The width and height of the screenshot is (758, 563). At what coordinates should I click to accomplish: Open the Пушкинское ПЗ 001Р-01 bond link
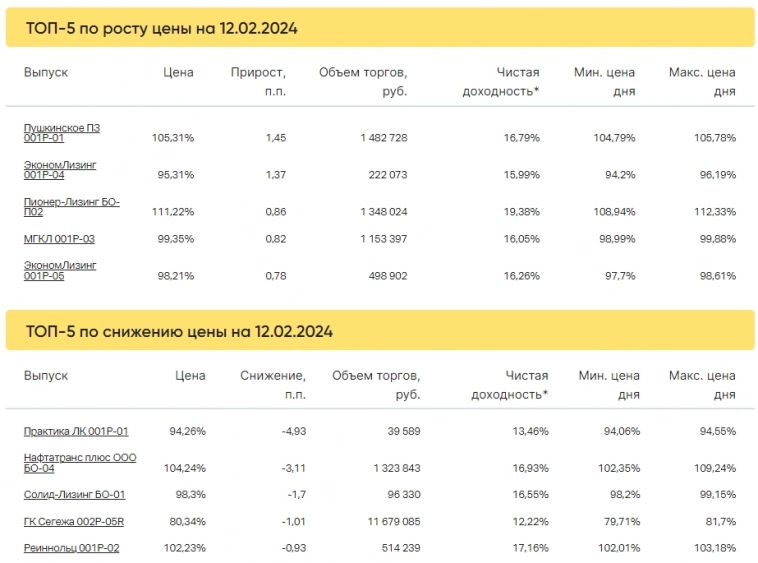pyautogui.click(x=61, y=133)
